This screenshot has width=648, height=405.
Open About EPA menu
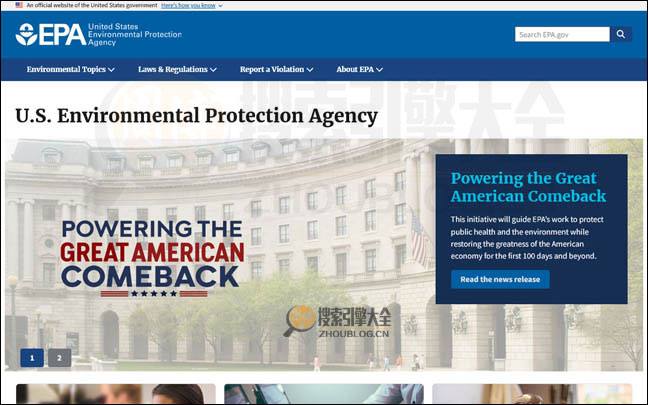point(360,69)
